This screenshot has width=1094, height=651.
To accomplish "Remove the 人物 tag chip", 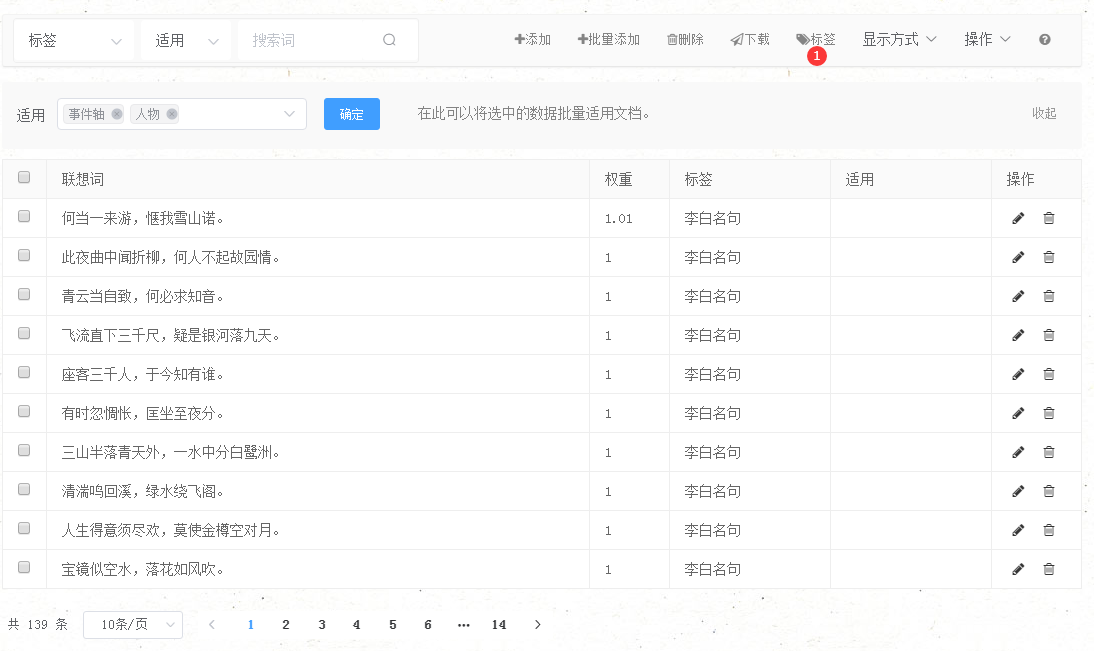I will pos(172,114).
